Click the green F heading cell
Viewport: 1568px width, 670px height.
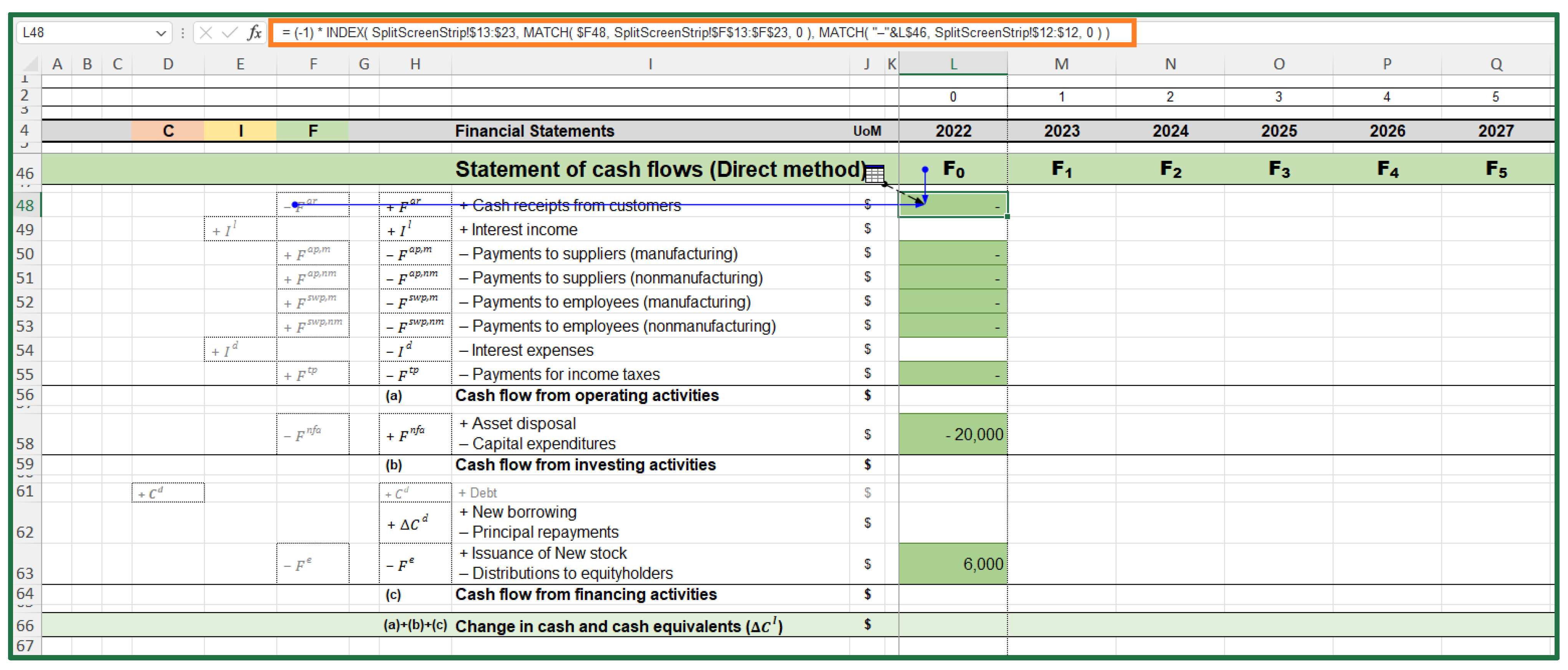pyautogui.click(x=313, y=131)
